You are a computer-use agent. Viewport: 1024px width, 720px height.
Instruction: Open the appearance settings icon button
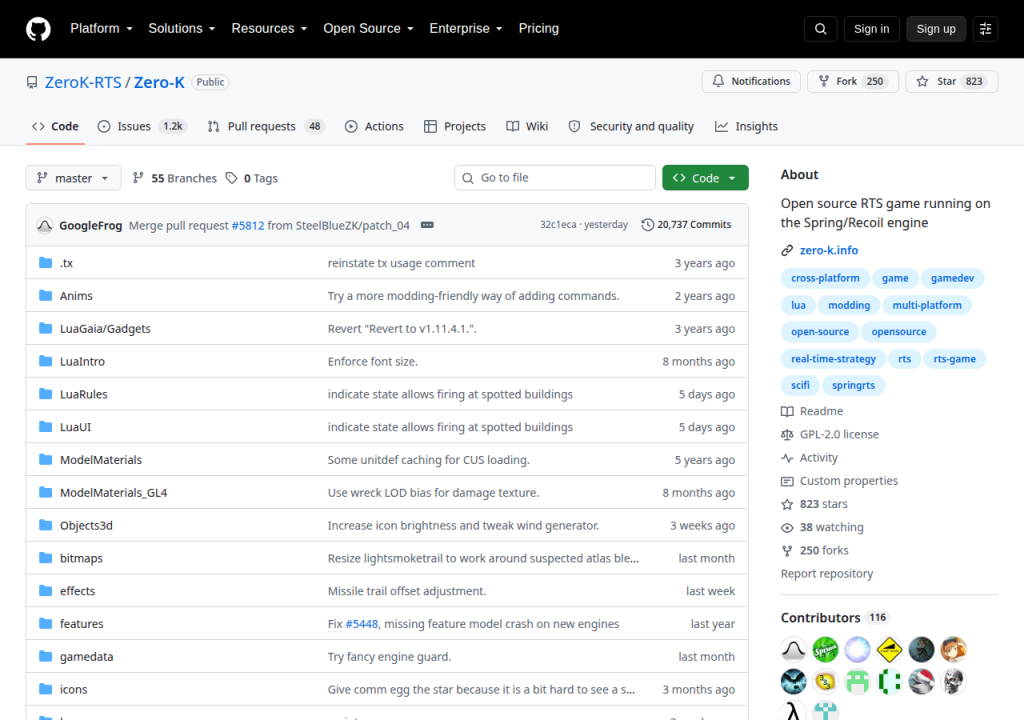[x=985, y=29]
